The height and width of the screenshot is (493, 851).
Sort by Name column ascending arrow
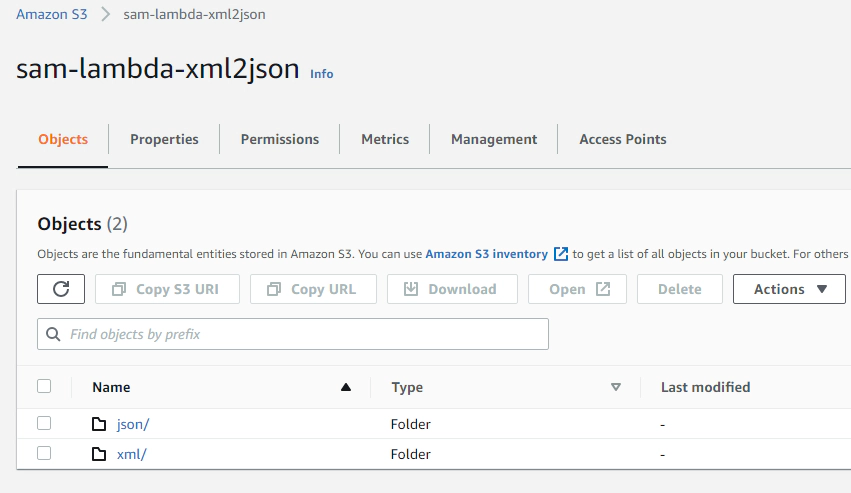pos(346,387)
